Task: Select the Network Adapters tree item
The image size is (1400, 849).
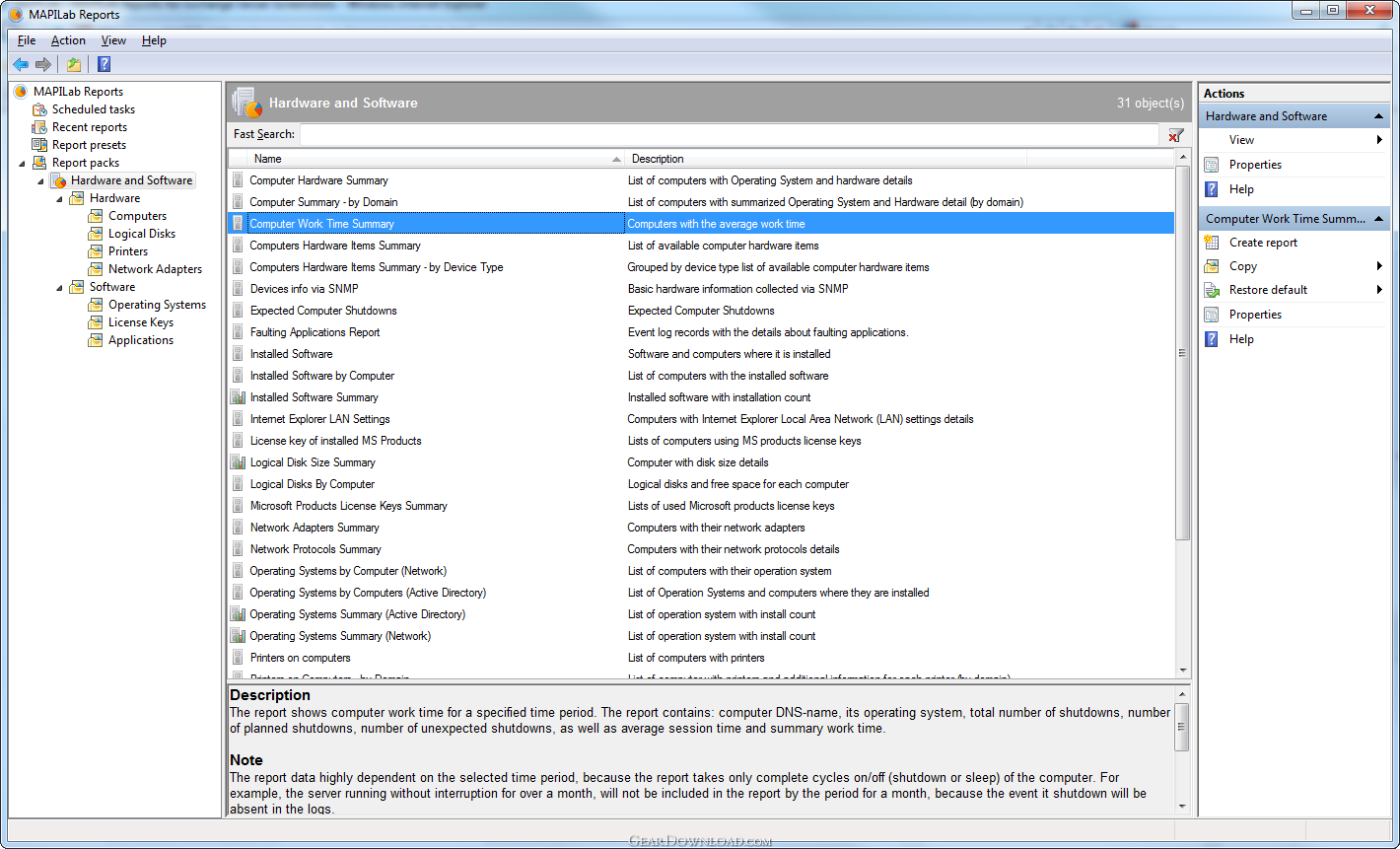Action: (x=155, y=269)
